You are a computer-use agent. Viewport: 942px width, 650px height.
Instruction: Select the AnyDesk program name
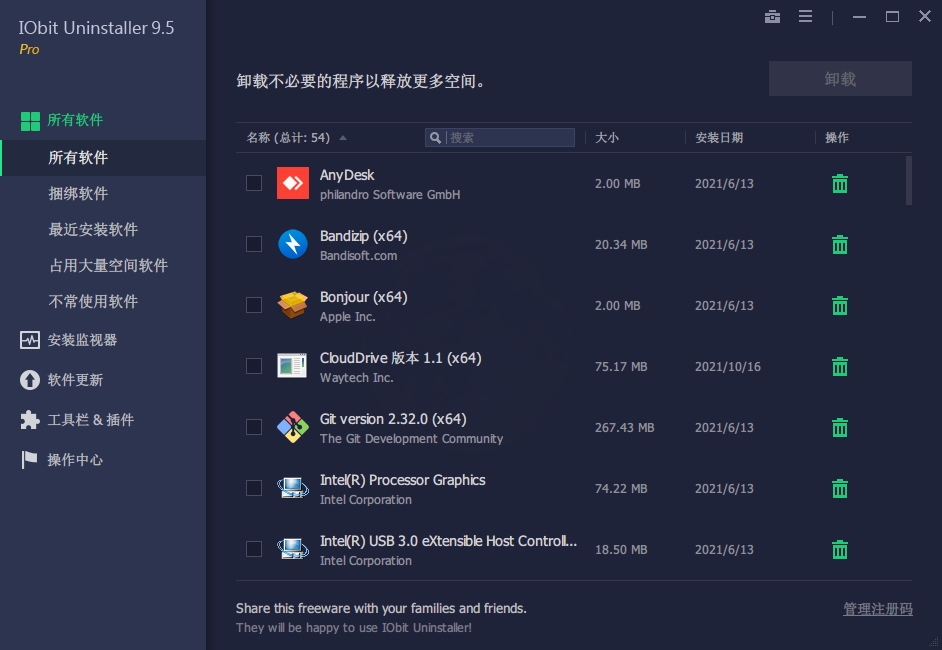click(347, 175)
